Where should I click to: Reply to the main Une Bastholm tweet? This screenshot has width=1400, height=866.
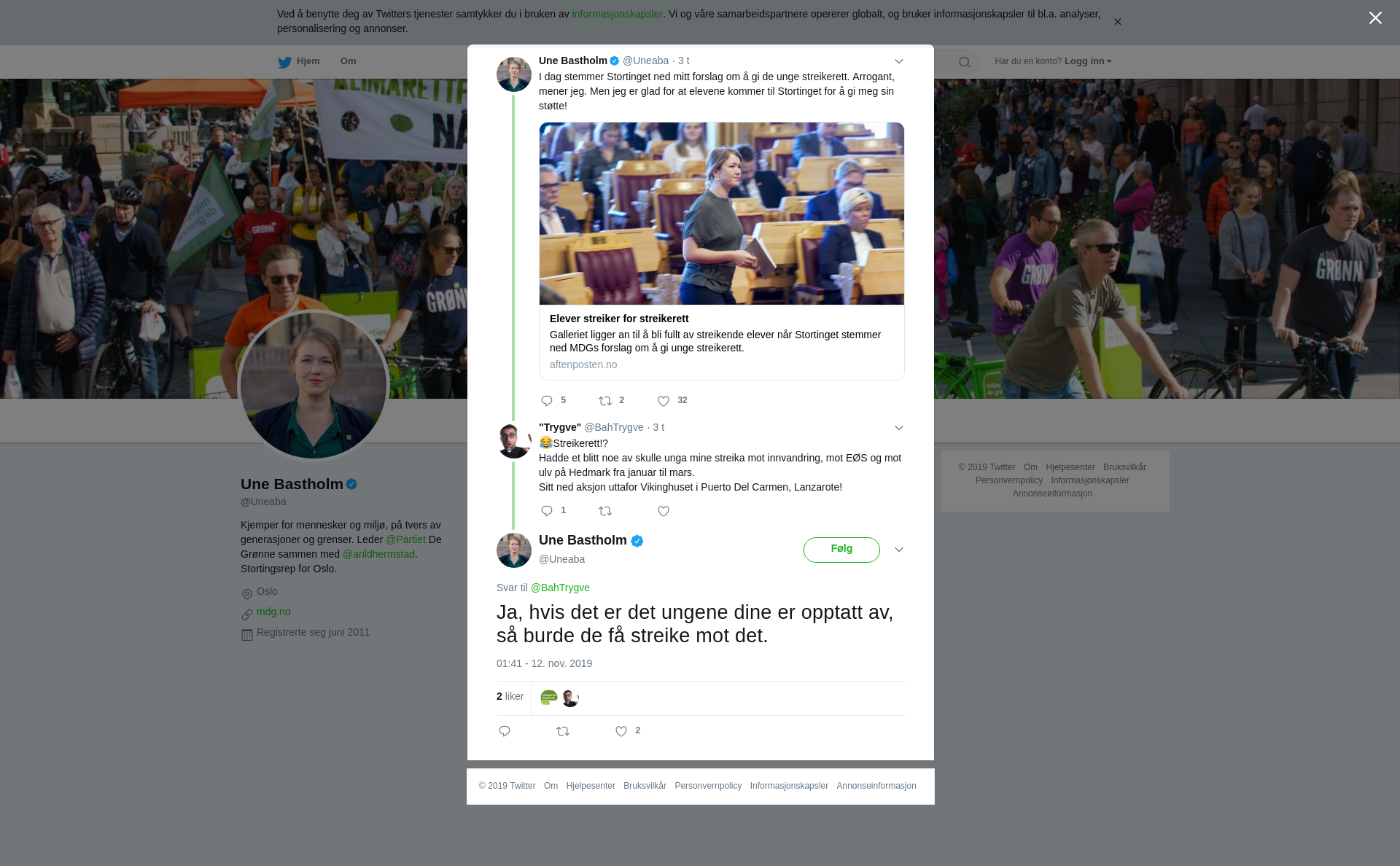505,731
